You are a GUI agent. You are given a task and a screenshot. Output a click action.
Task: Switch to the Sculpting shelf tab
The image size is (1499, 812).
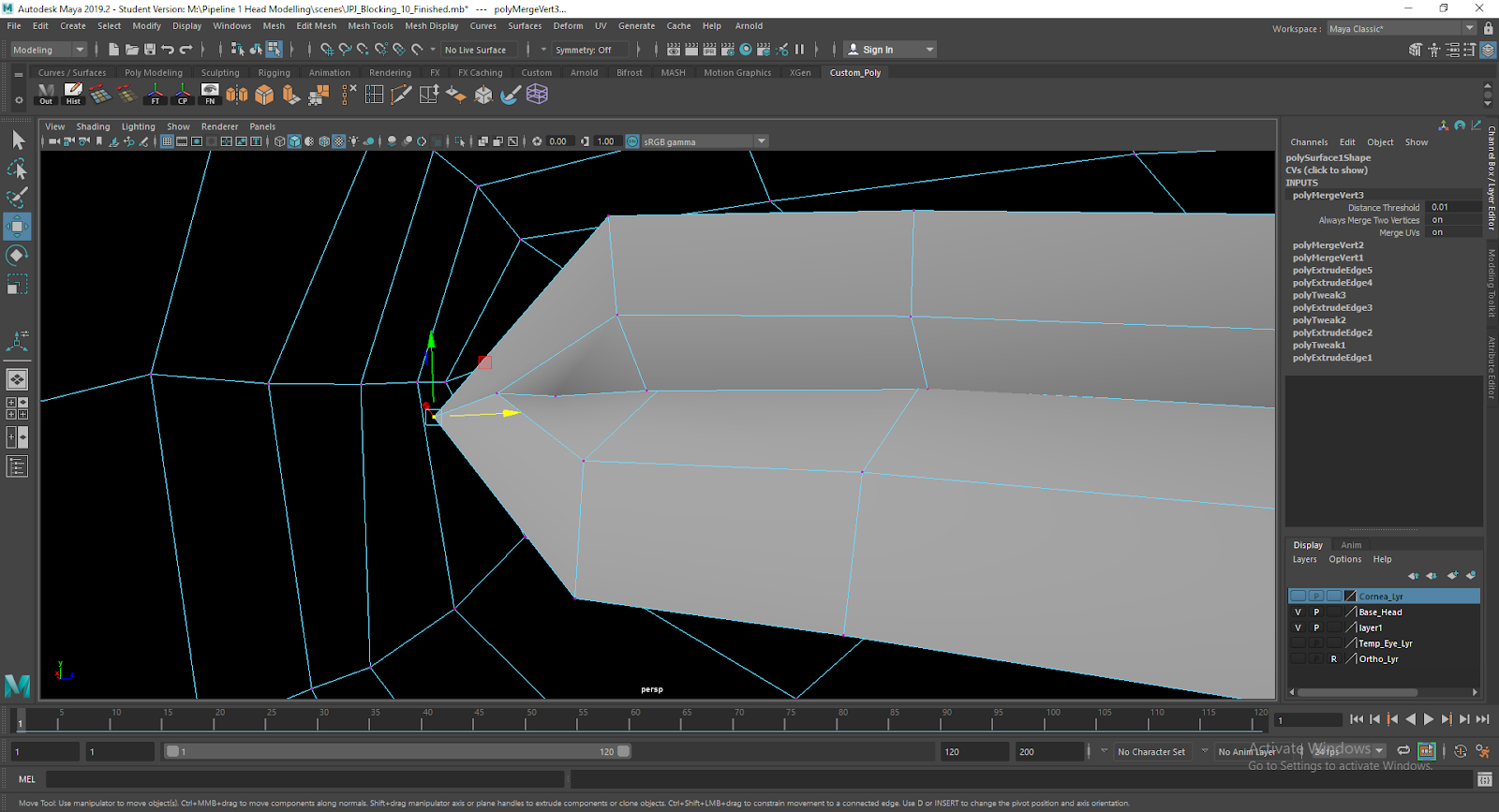(220, 72)
